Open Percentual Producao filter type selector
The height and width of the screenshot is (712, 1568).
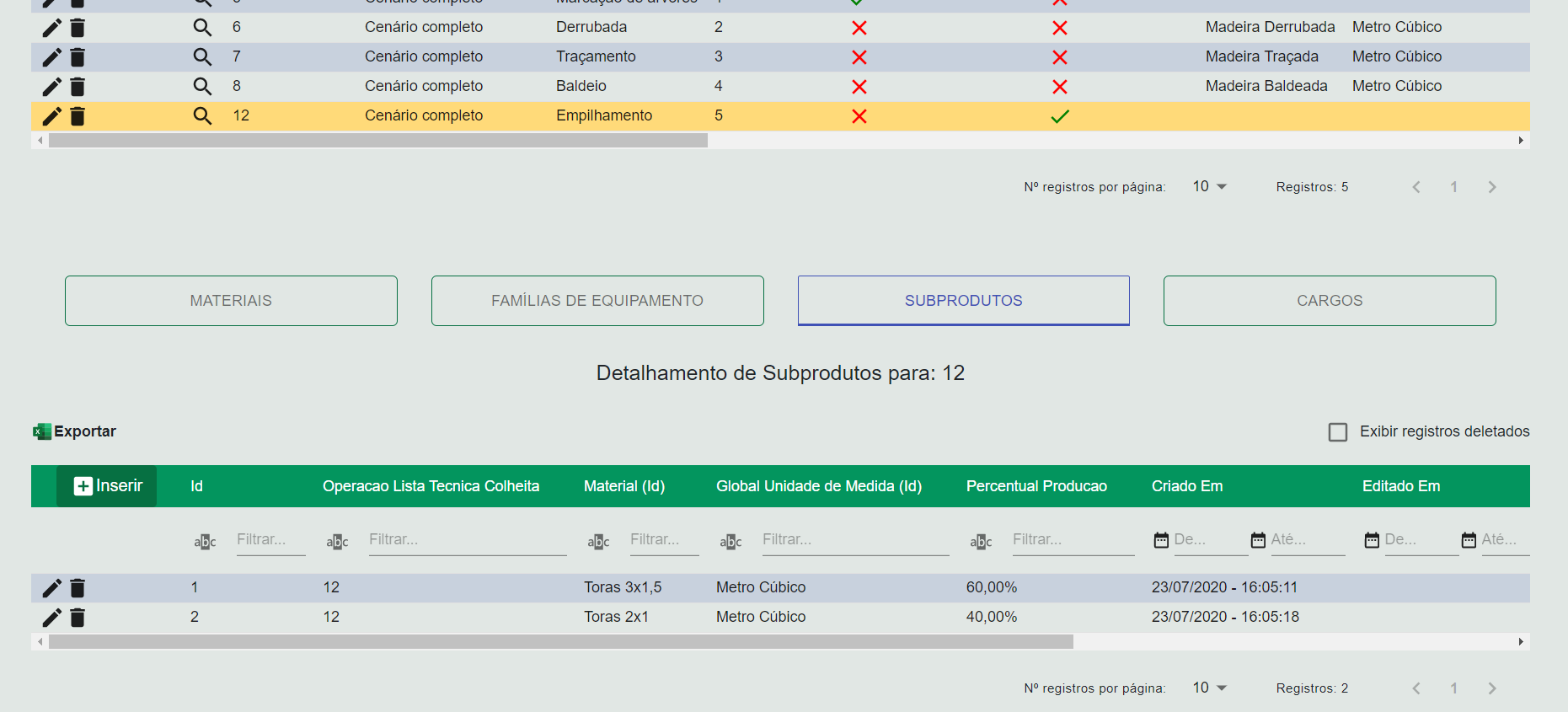(x=981, y=542)
